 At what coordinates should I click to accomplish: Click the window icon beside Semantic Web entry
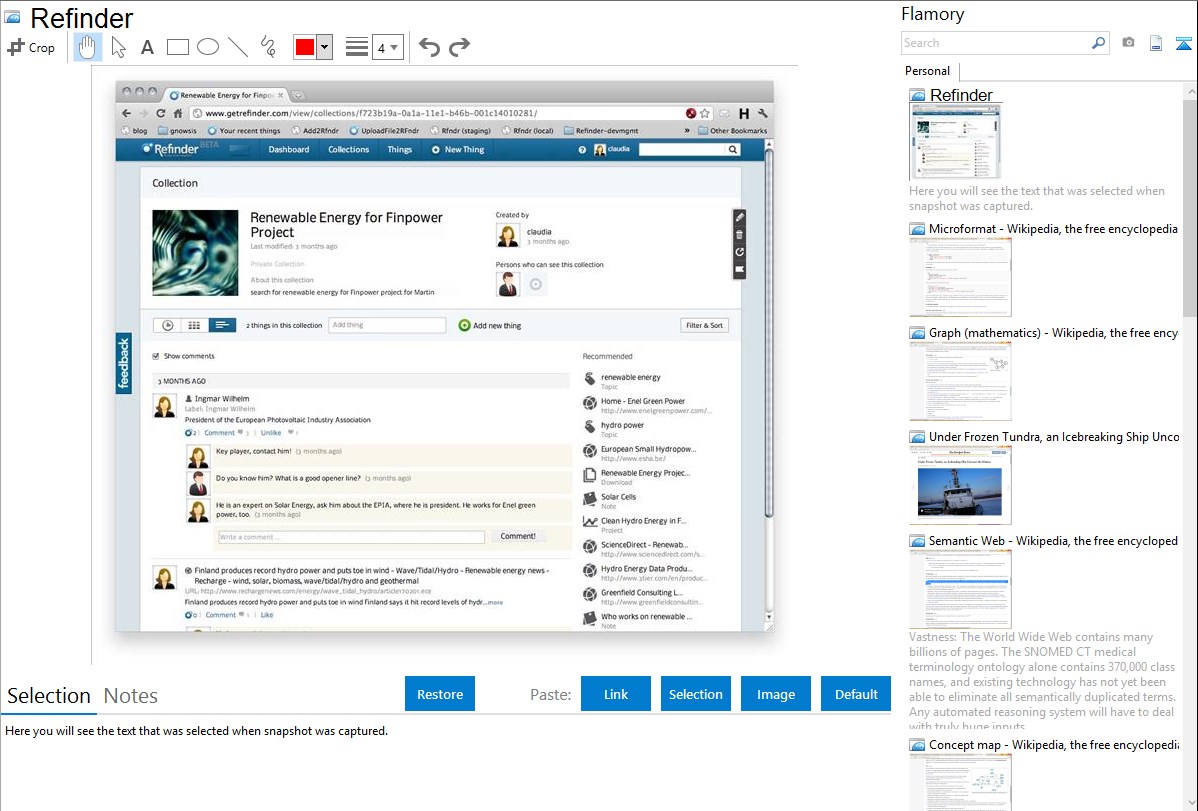[x=917, y=540]
